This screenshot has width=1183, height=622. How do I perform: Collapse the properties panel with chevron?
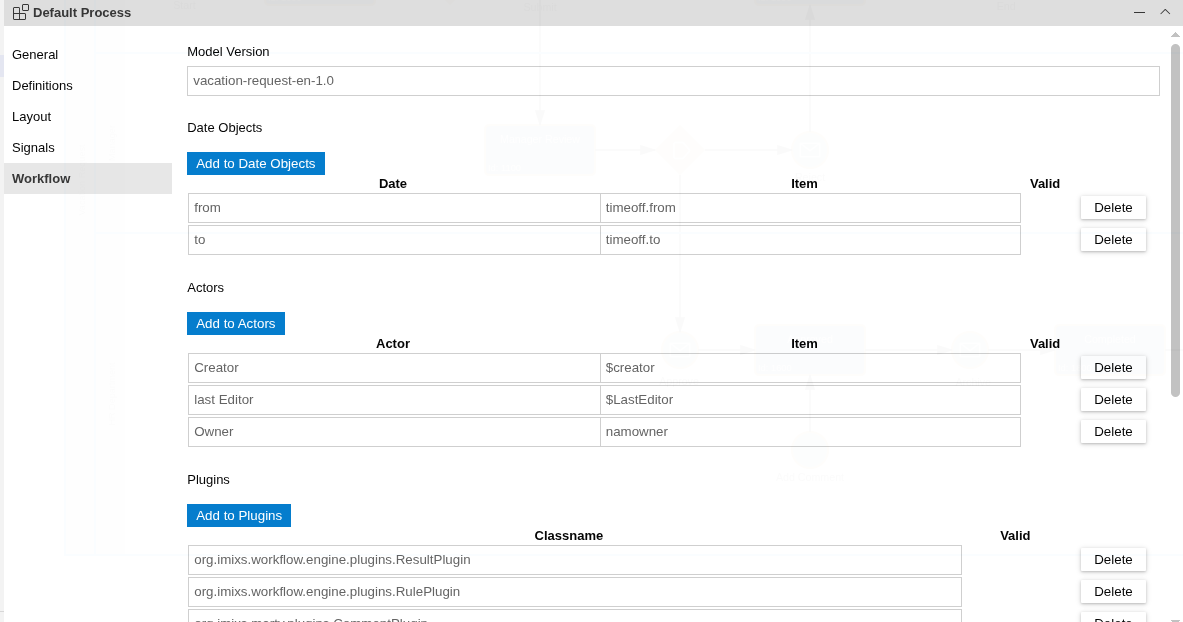click(1165, 12)
